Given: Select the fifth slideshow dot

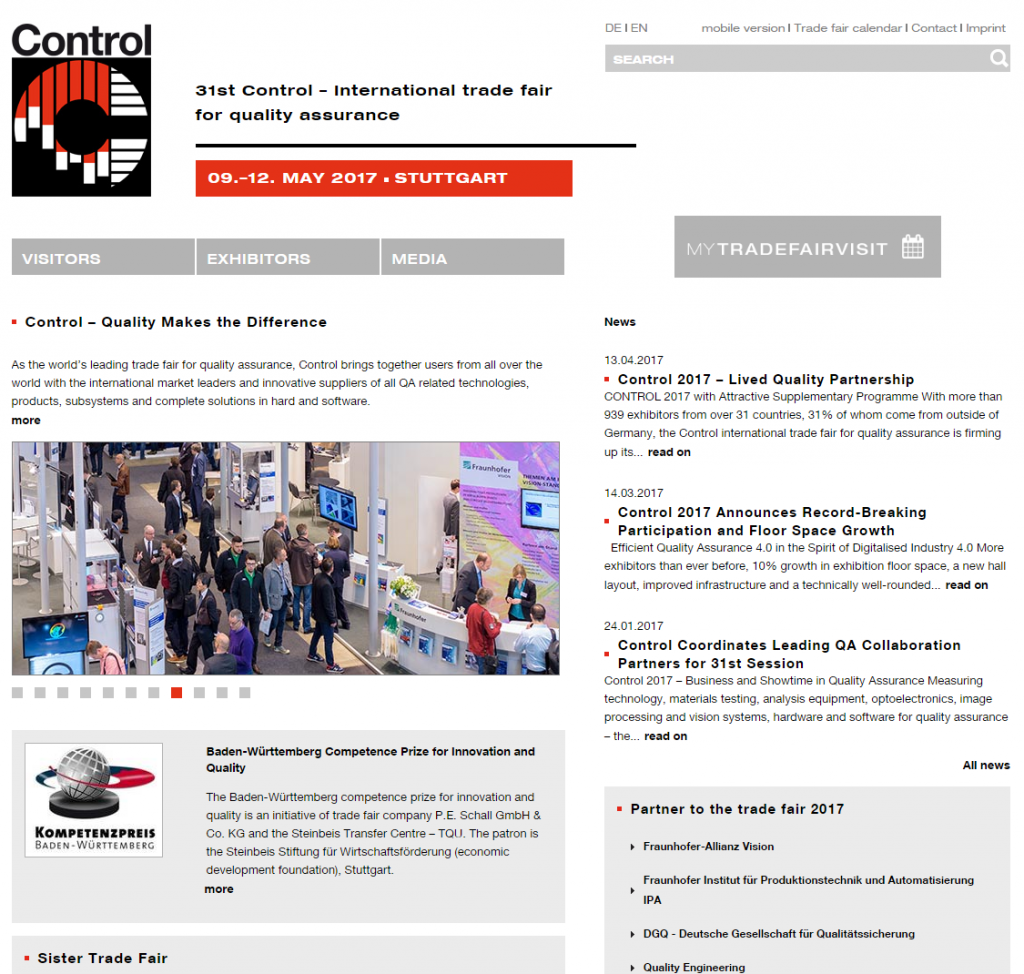Looking at the screenshot, I should pyautogui.click(x=108, y=692).
